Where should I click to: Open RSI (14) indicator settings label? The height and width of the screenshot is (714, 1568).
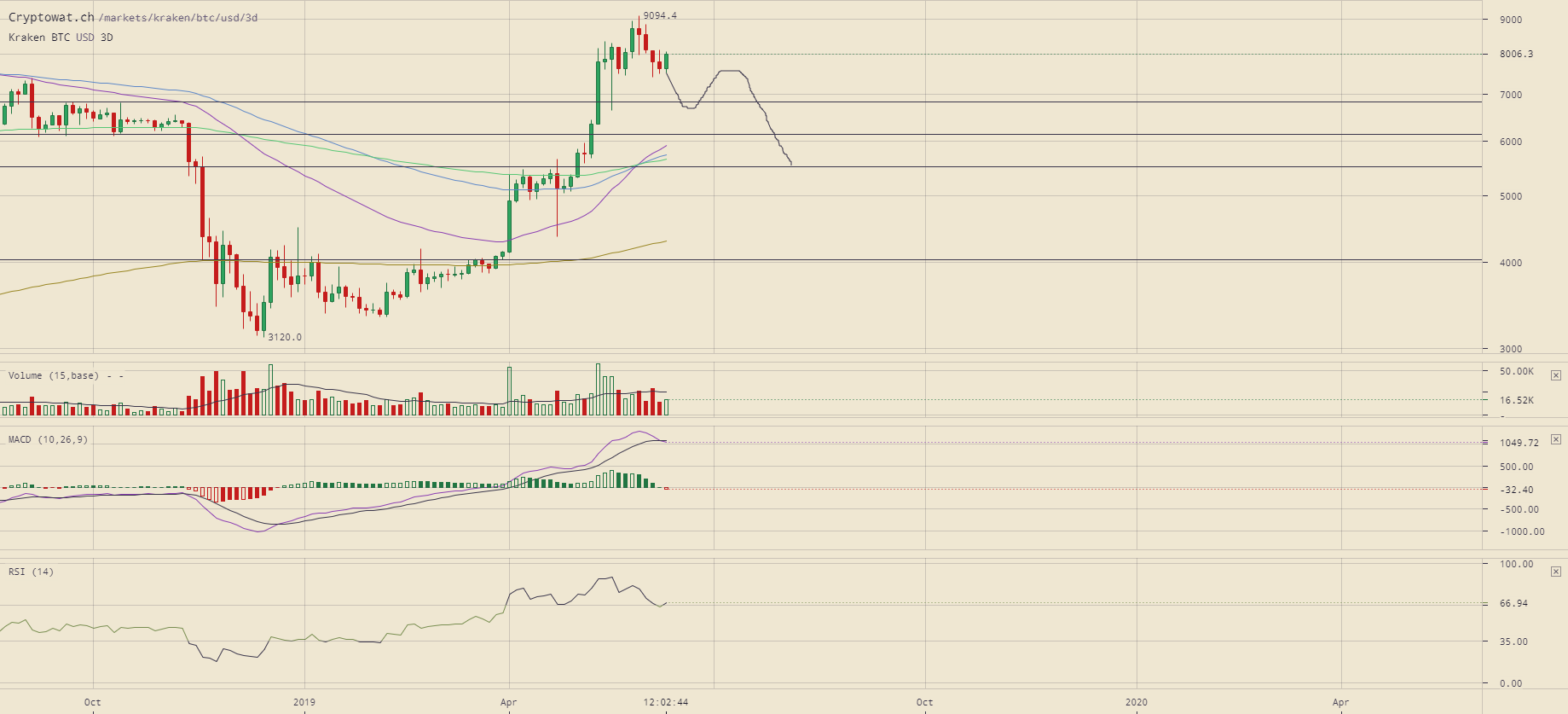pos(31,572)
